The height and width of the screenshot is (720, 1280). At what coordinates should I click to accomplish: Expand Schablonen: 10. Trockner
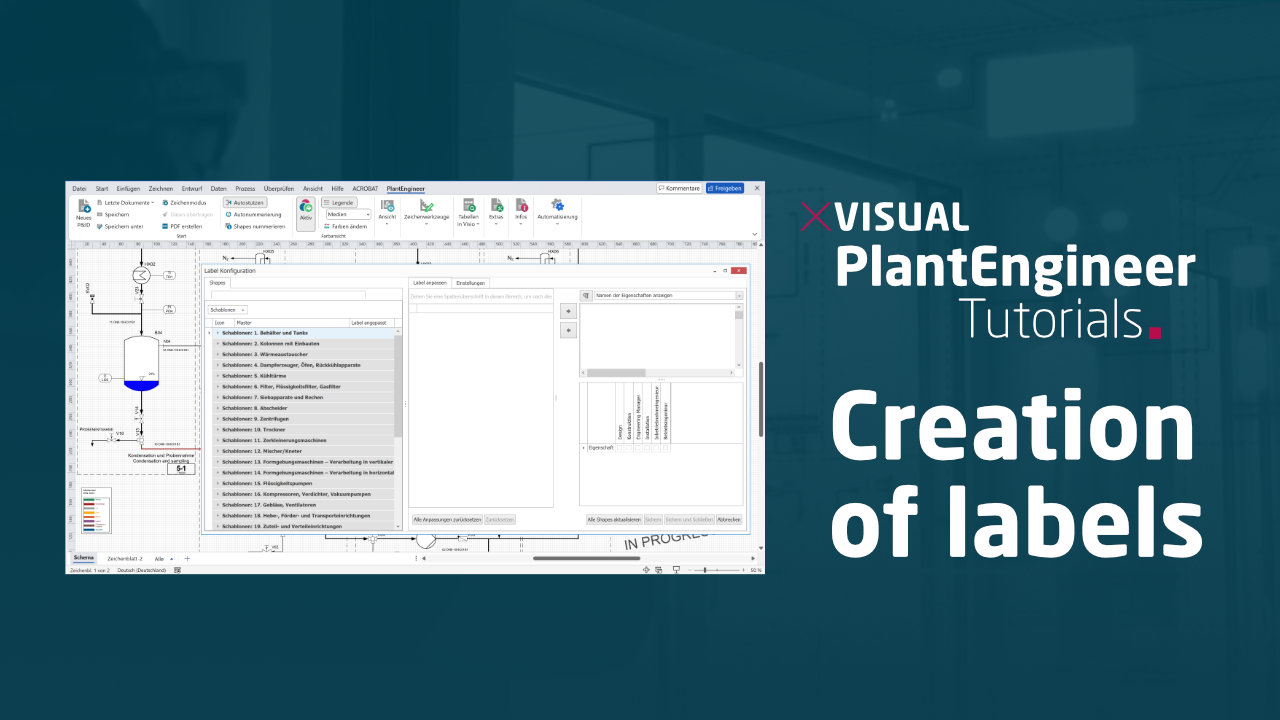coord(218,429)
